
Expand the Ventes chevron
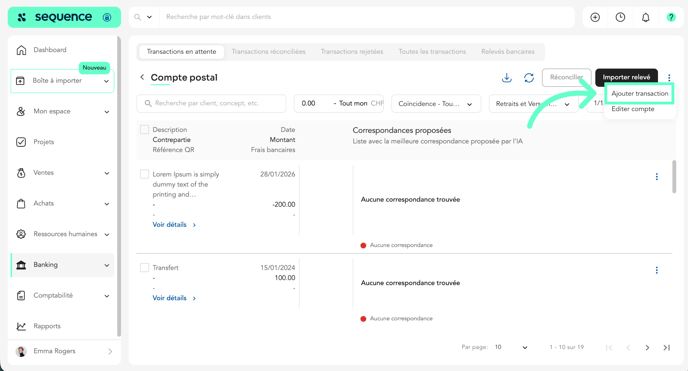point(107,173)
